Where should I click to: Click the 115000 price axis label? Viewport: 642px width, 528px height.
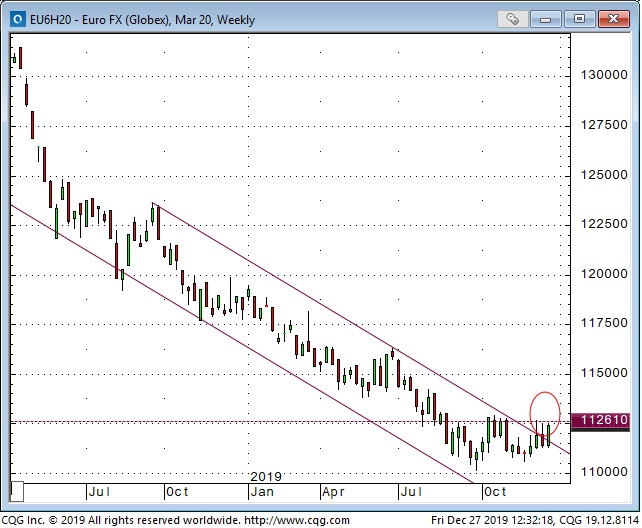point(604,373)
